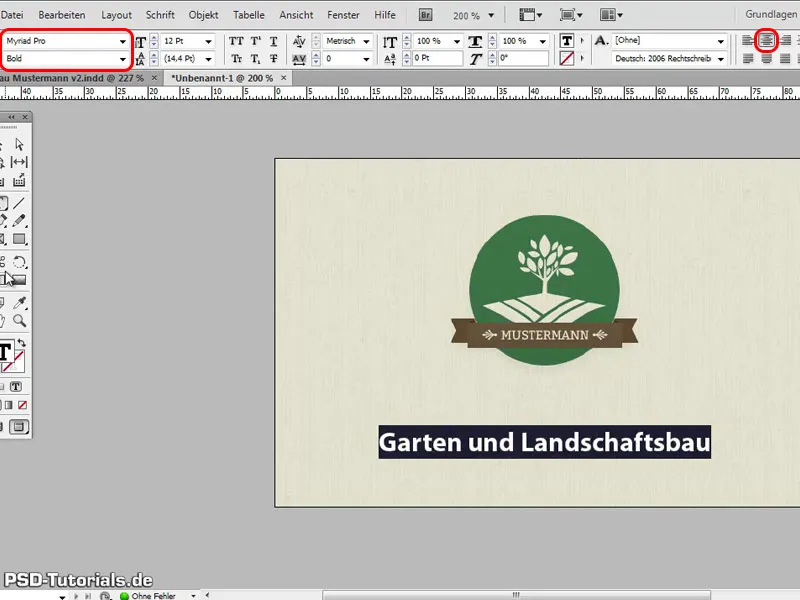Open the Grundlagen workspace switcher

click(x=771, y=14)
